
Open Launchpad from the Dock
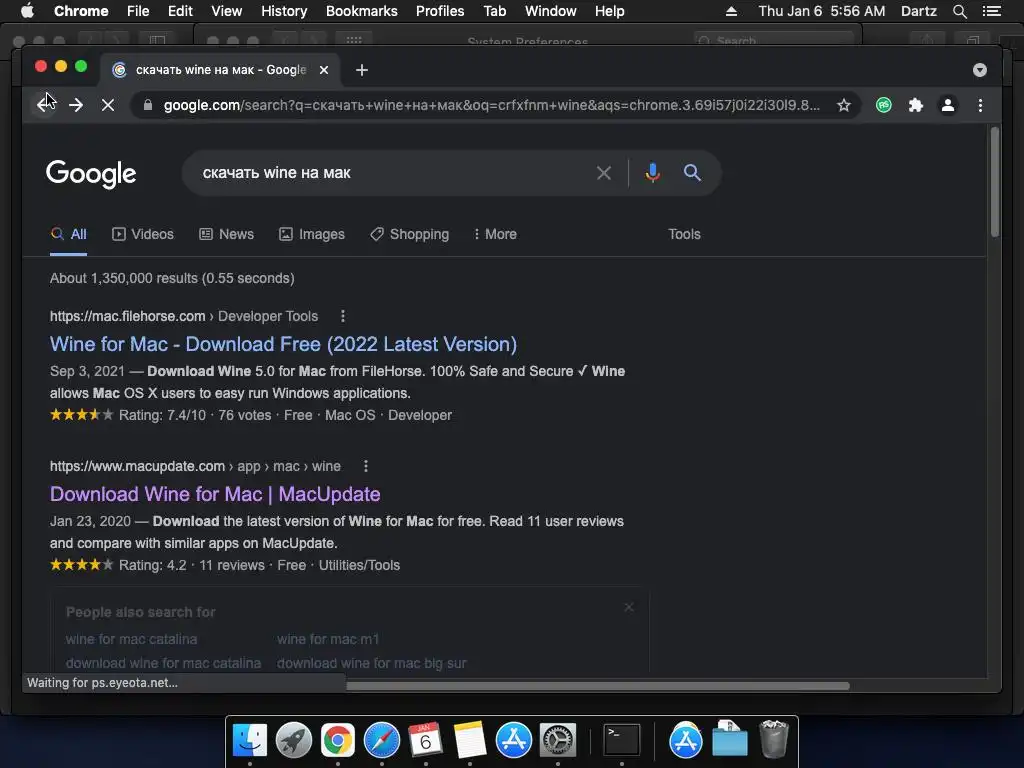point(294,740)
